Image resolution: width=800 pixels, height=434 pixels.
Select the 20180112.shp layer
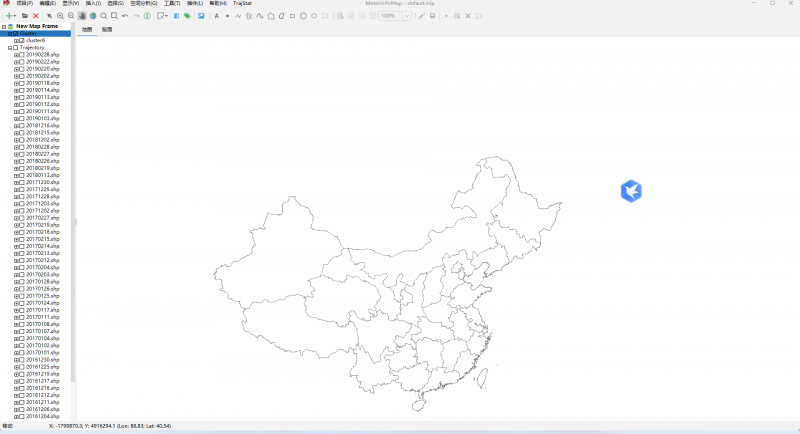[x=43, y=175]
